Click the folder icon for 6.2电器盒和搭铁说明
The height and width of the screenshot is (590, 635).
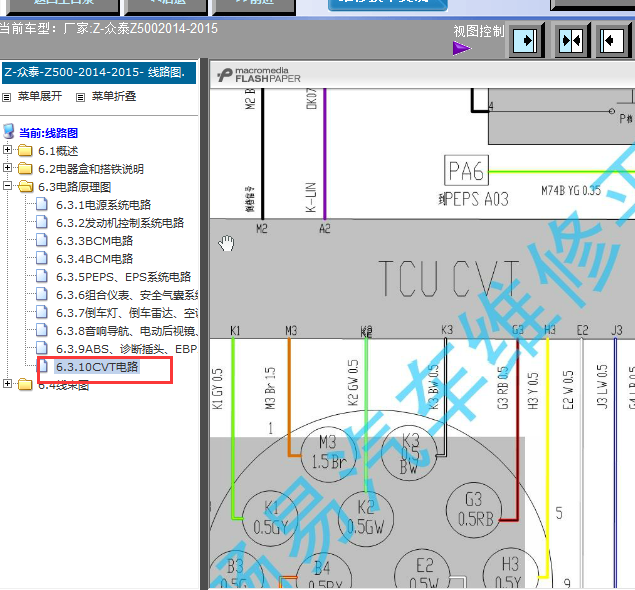(25, 168)
